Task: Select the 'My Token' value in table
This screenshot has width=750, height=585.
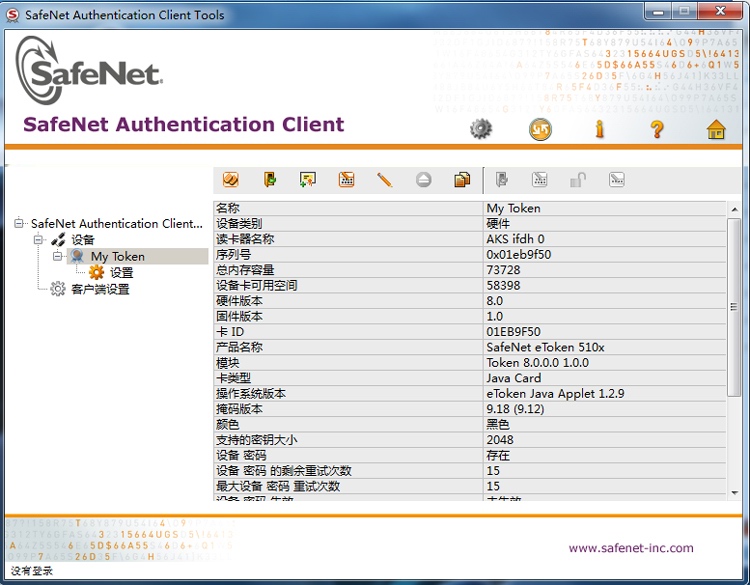Action: [x=513, y=208]
